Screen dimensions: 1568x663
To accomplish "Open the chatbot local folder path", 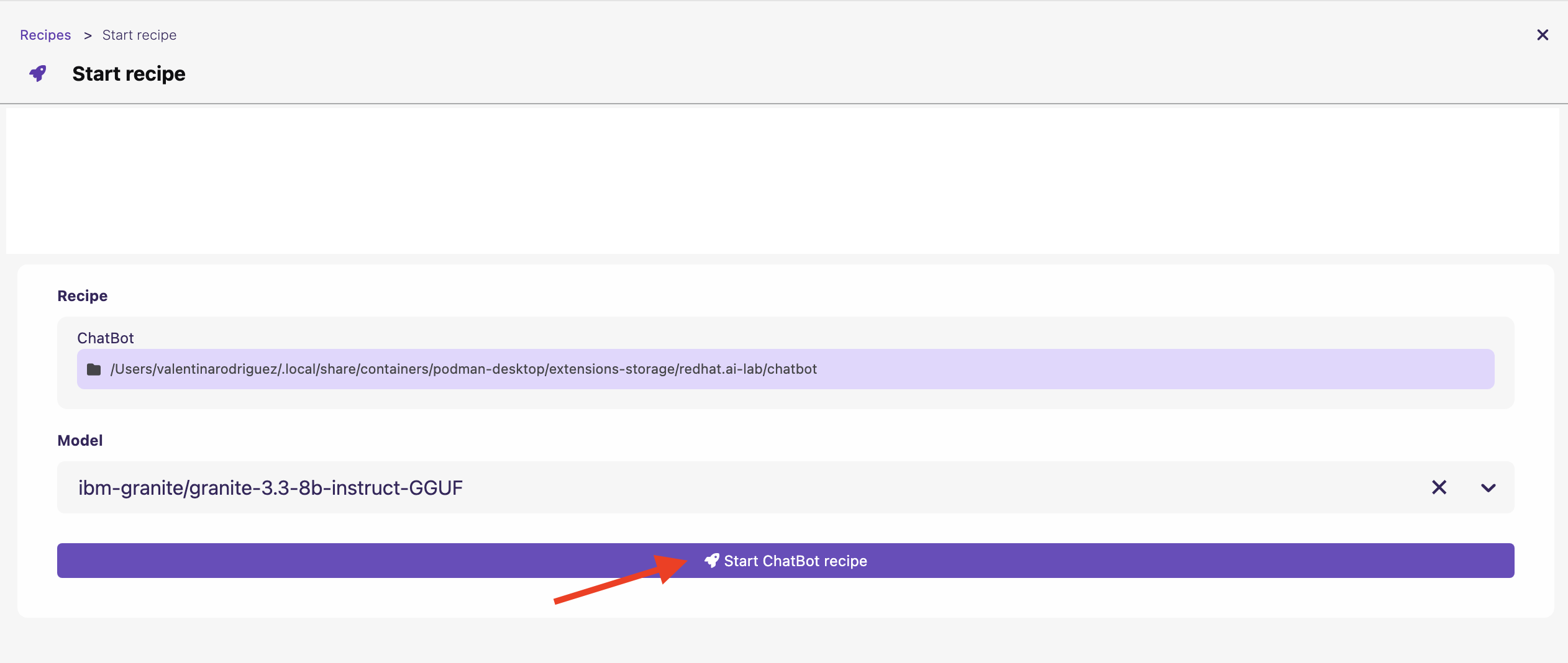I will click(x=463, y=369).
